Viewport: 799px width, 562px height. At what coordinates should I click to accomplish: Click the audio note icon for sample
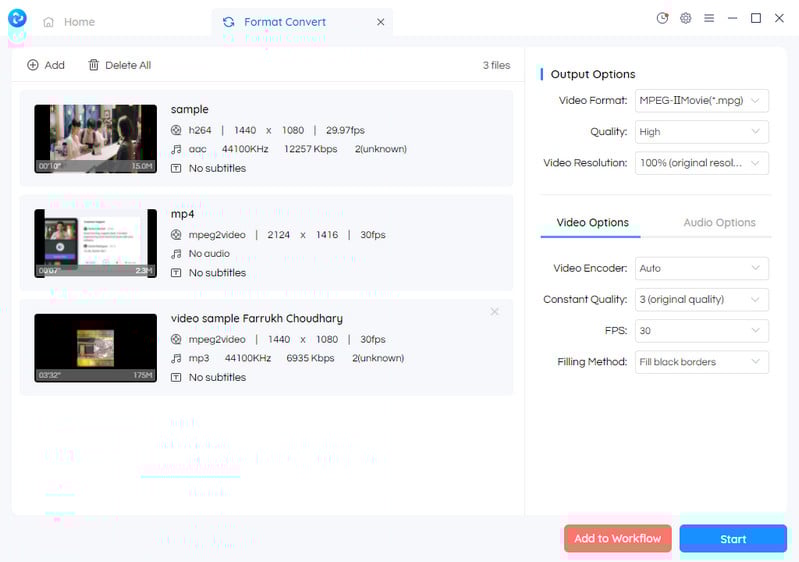click(176, 149)
